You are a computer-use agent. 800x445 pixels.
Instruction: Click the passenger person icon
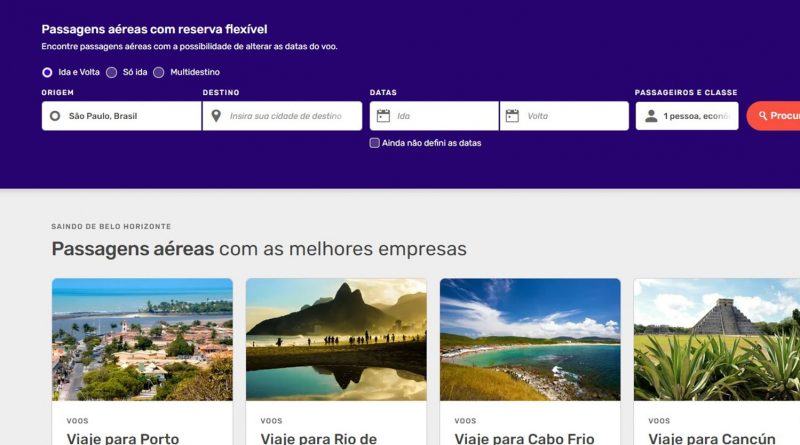point(651,116)
